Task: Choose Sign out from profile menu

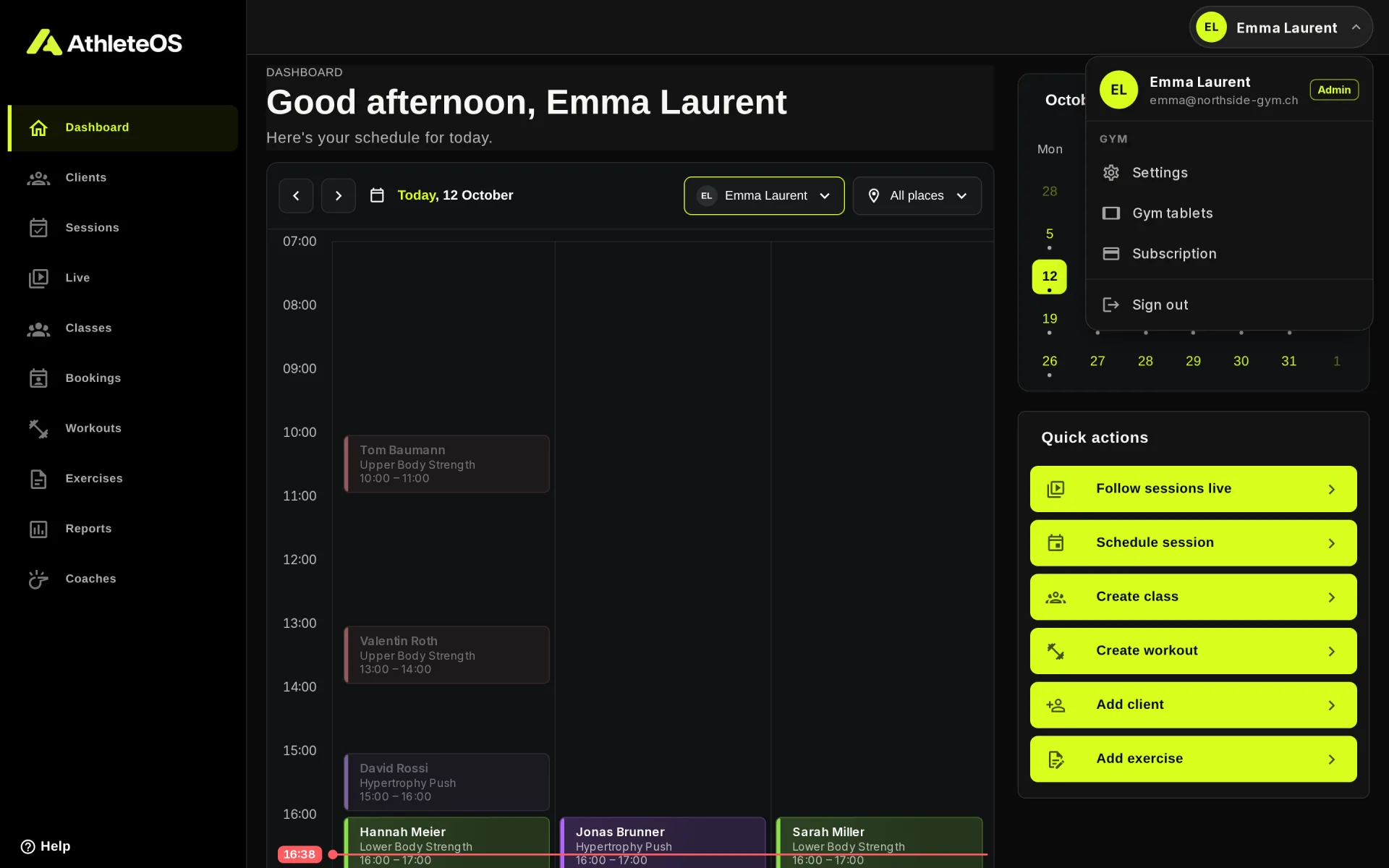Action: pyautogui.click(x=1229, y=305)
